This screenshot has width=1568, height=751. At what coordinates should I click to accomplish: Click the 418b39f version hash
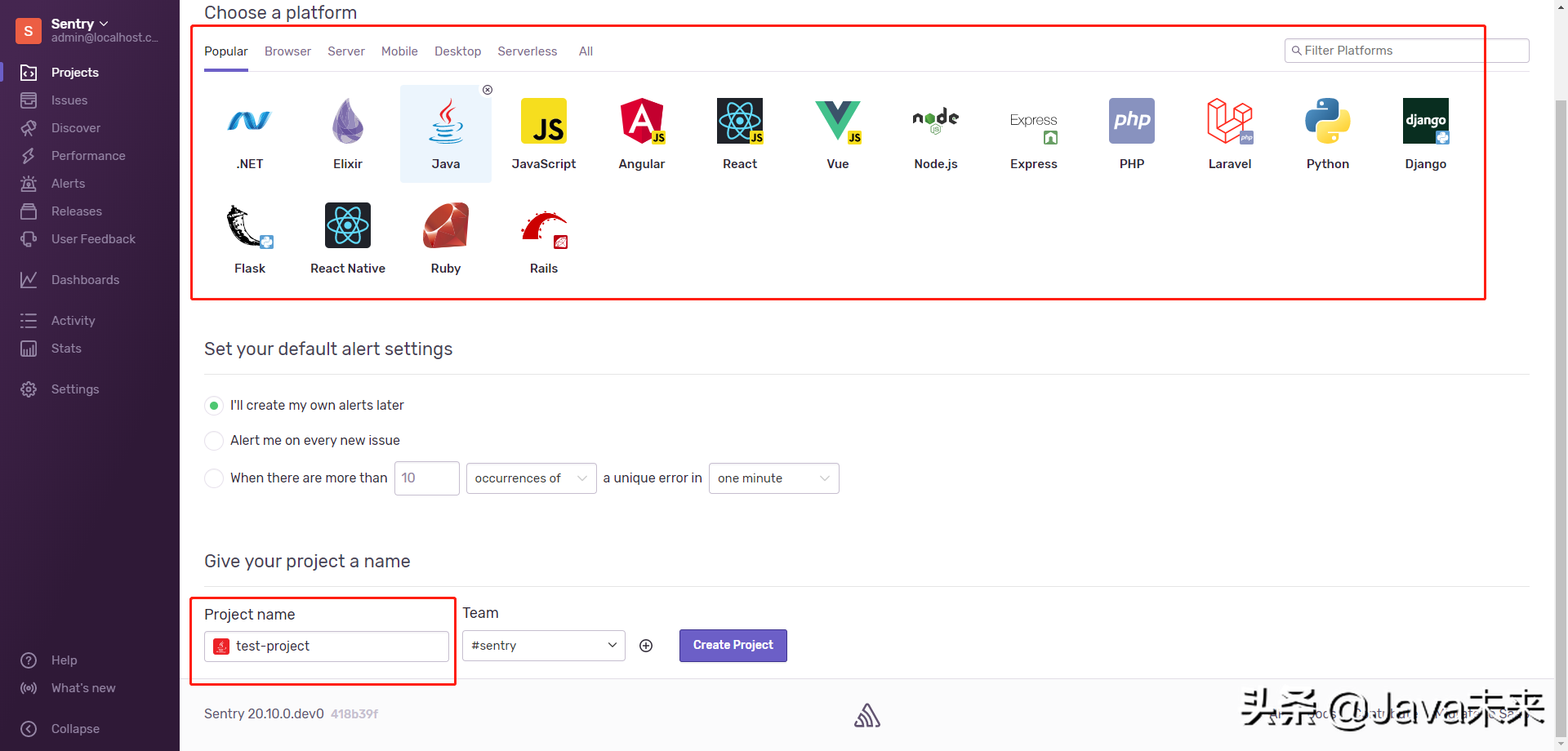pyautogui.click(x=354, y=714)
